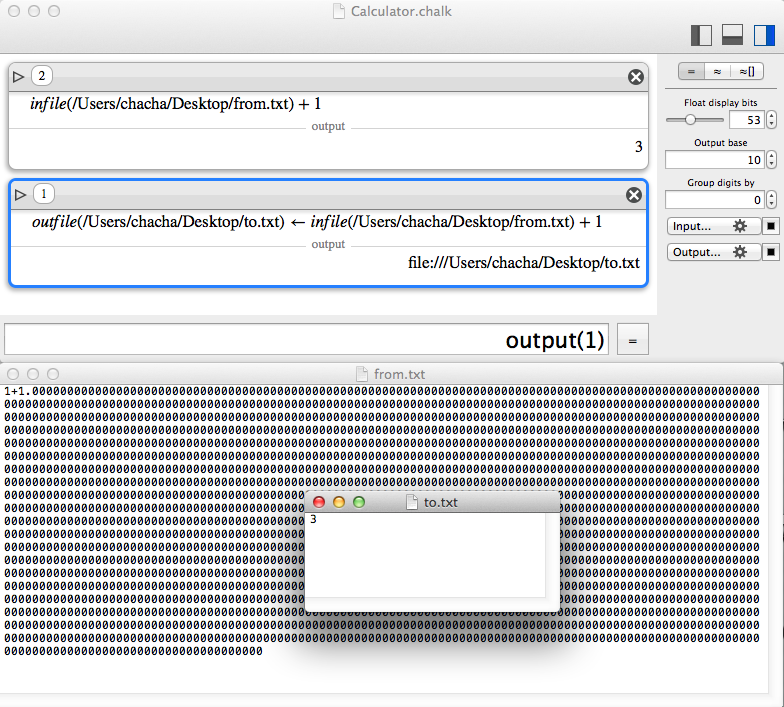Click the 'output' divider label in entry 1
Viewport: 784px width, 707px height.
[x=328, y=244]
